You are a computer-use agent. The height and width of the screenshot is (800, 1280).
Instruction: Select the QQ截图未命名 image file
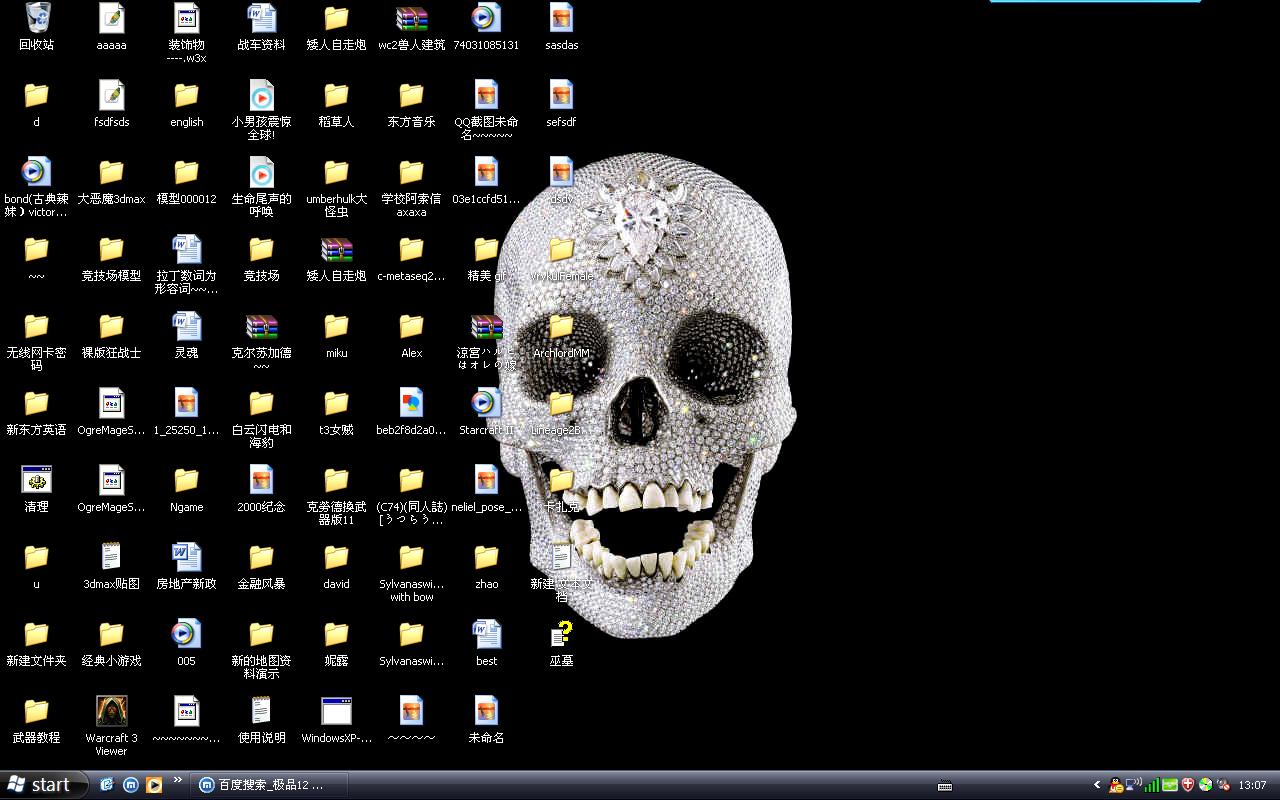tap(486, 95)
